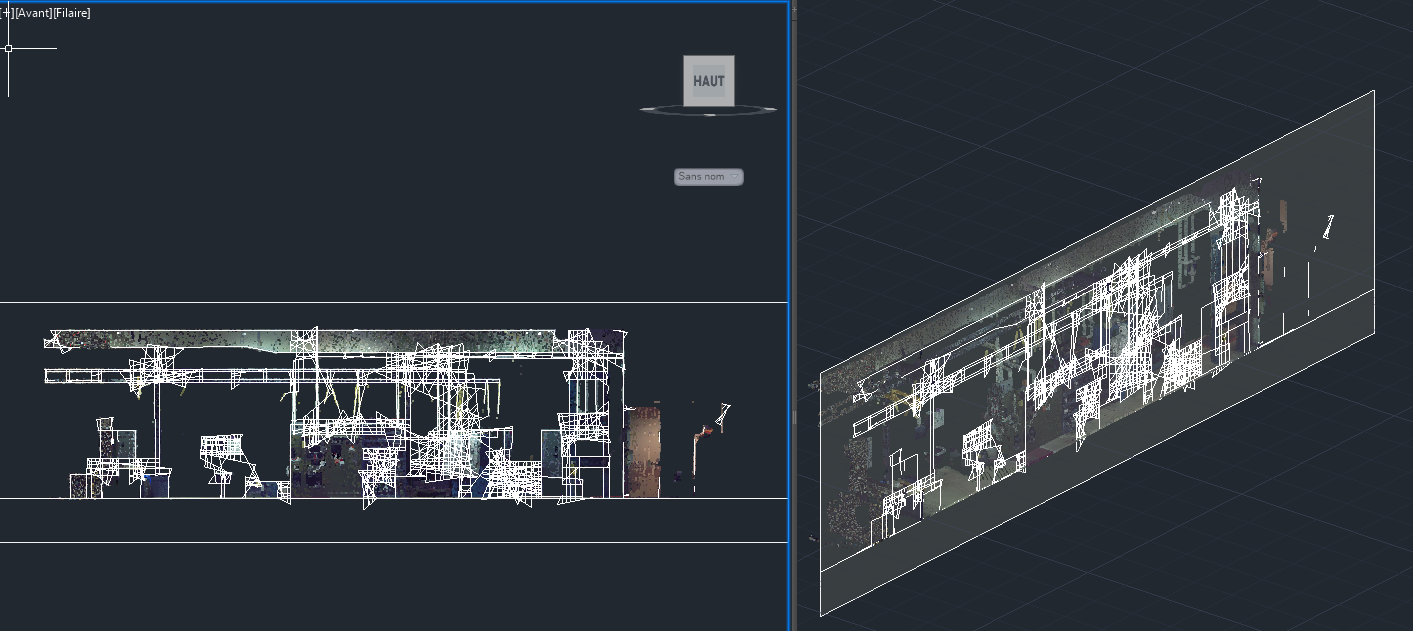Image resolution: width=1413 pixels, height=631 pixels.
Task: Click the HAUT face of the ViewCube
Action: [x=709, y=81]
